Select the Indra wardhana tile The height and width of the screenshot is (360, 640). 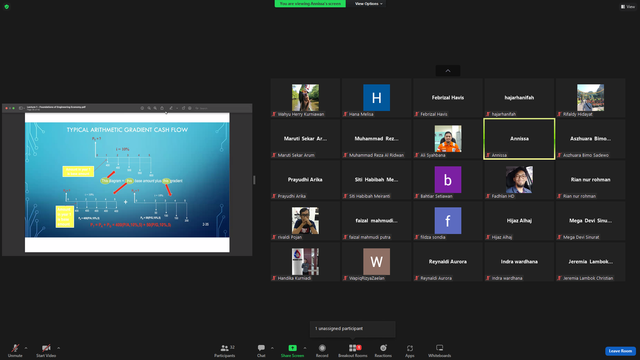click(x=519, y=262)
